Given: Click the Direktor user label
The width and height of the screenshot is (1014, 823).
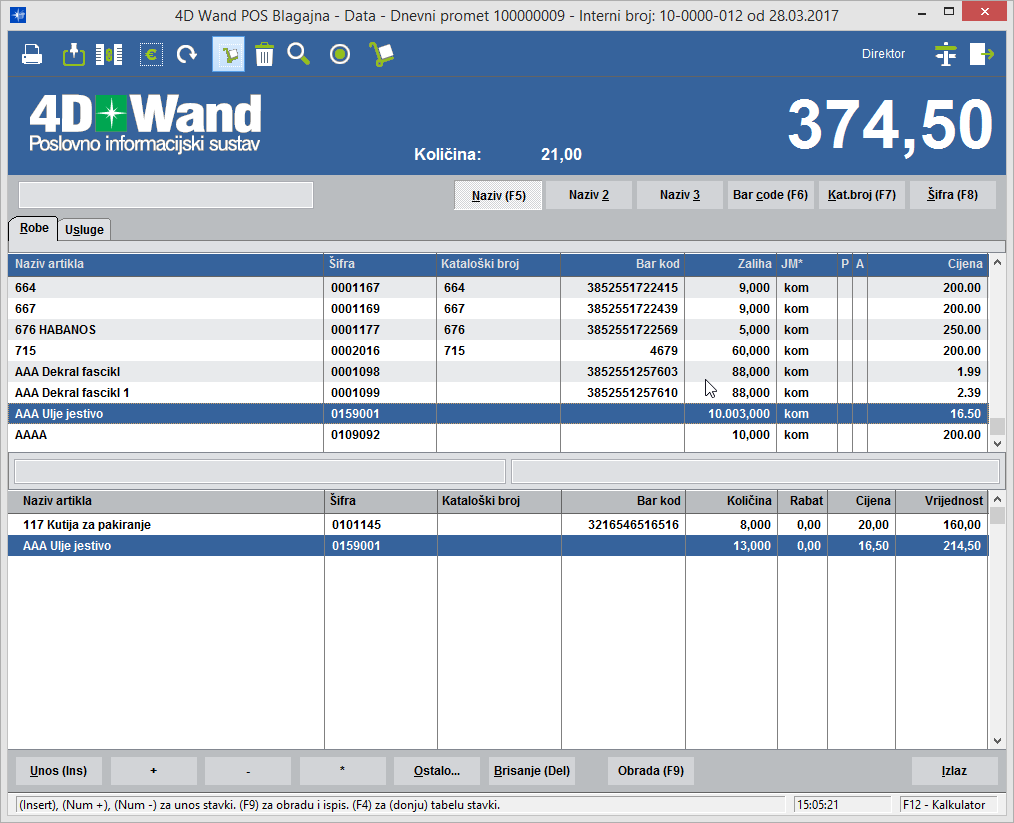Looking at the screenshot, I should [883, 54].
